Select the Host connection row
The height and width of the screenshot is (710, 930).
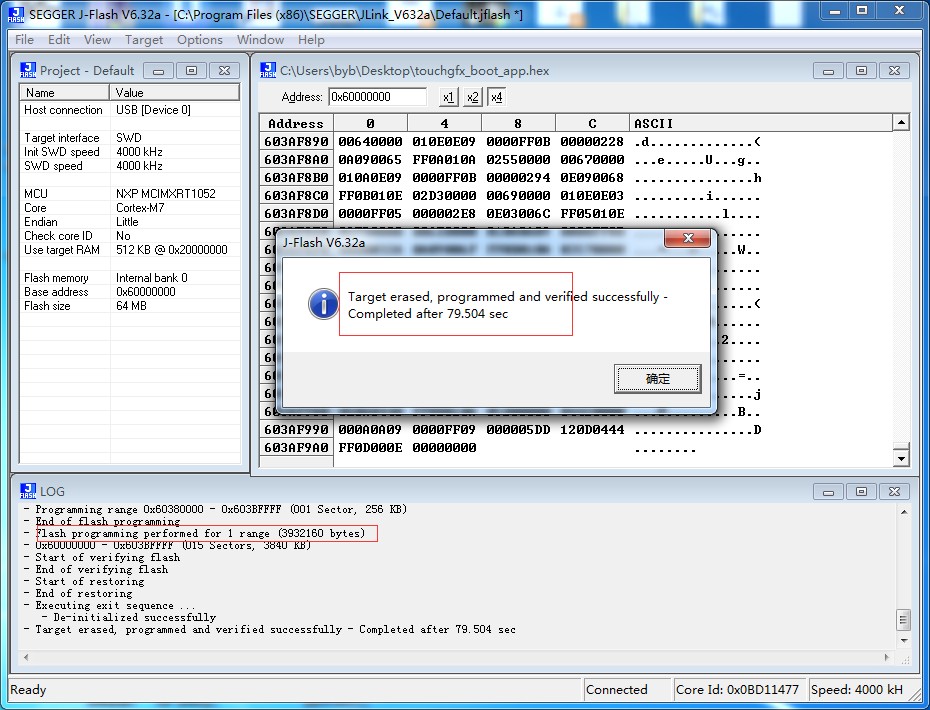pos(130,110)
